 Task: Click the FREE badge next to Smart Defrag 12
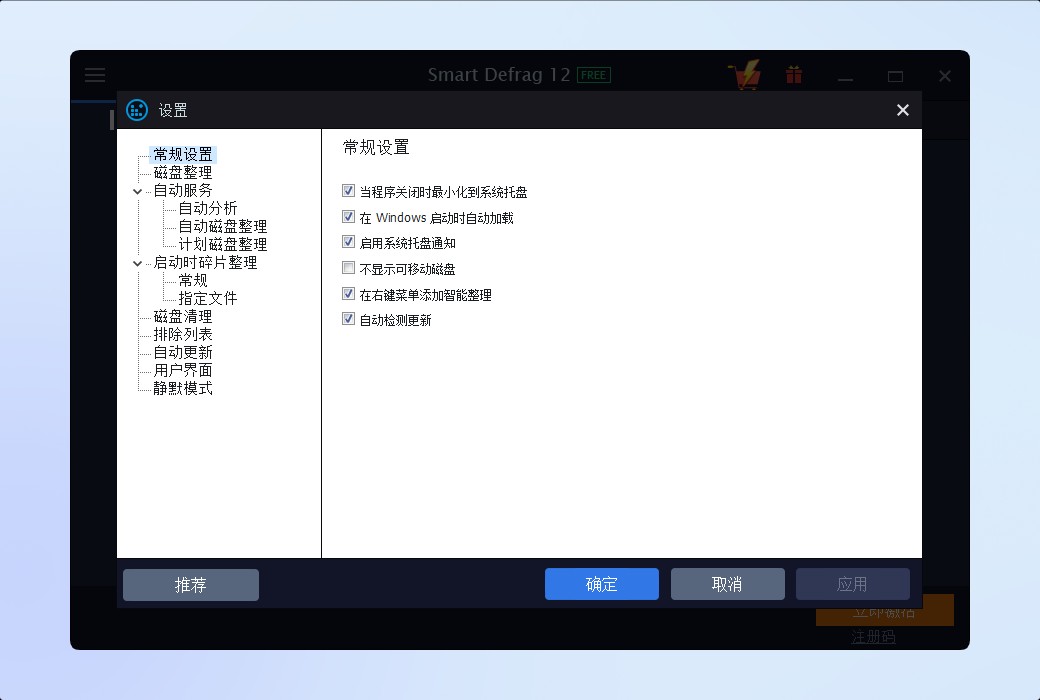click(x=594, y=75)
